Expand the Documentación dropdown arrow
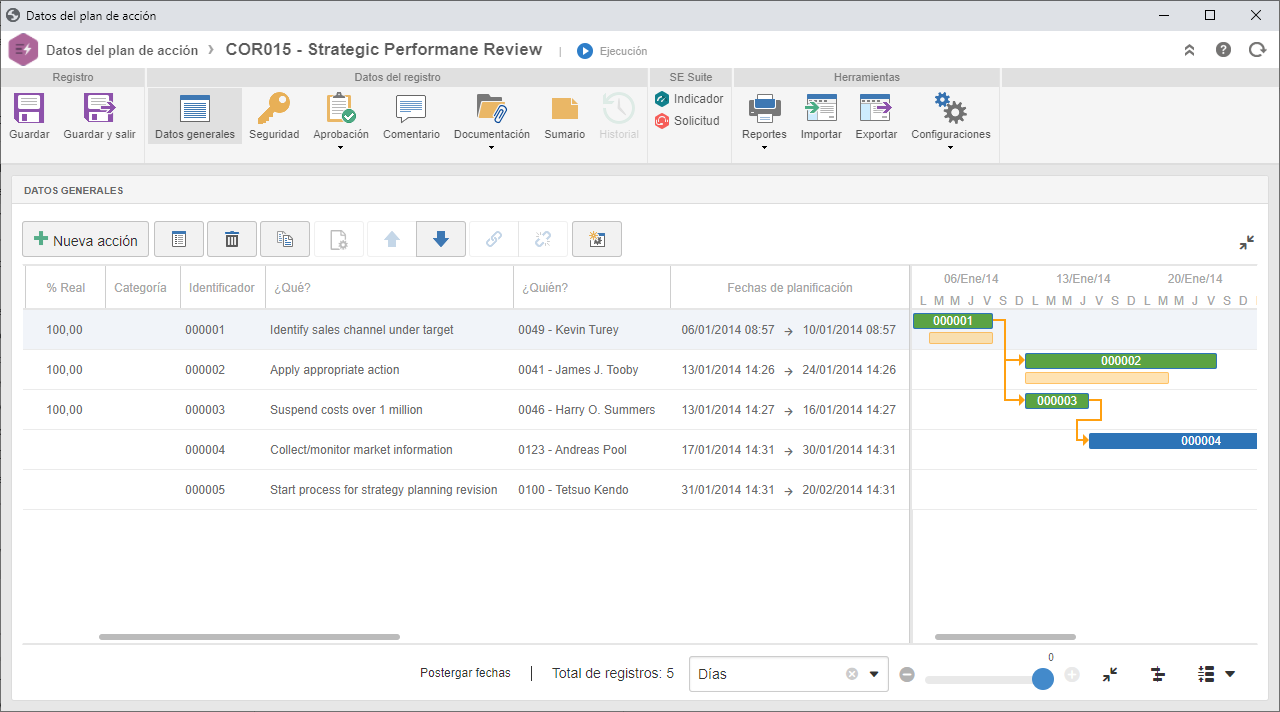The height and width of the screenshot is (712, 1280). point(492,148)
